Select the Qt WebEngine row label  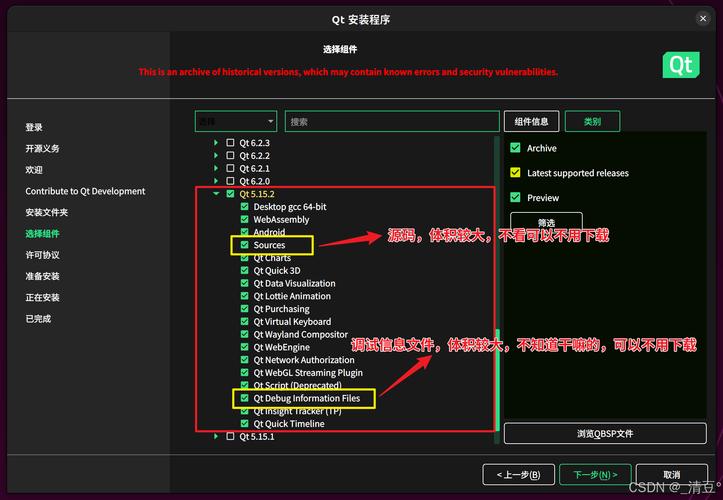282,347
